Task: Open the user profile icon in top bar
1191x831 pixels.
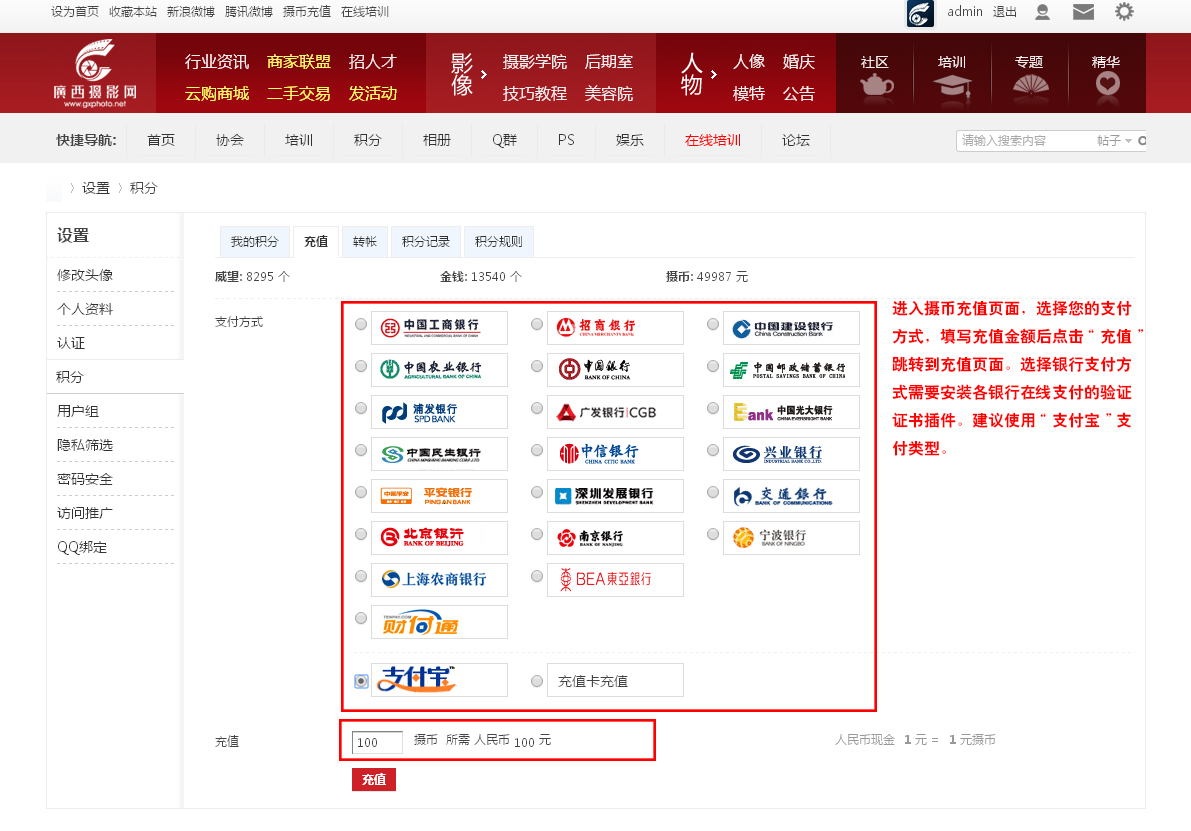Action: point(1042,12)
